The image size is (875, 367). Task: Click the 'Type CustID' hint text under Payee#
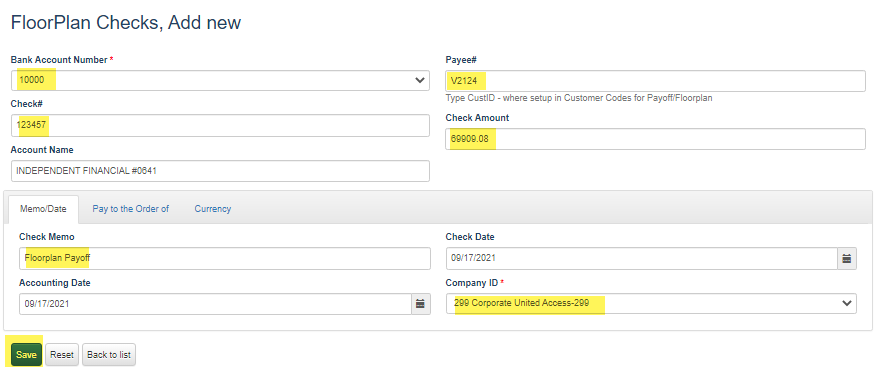click(x=579, y=98)
